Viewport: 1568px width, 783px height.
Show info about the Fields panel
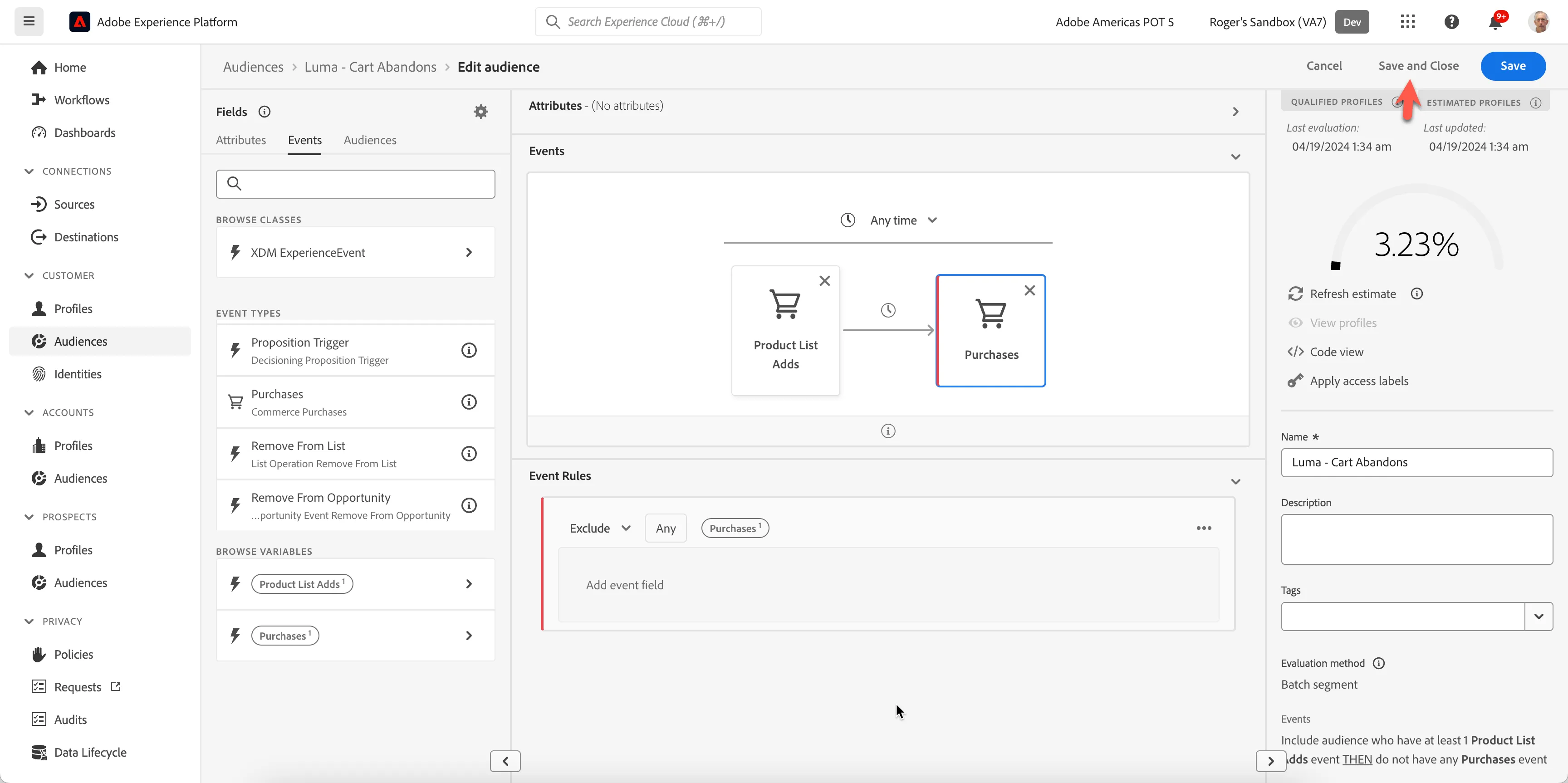[x=264, y=111]
